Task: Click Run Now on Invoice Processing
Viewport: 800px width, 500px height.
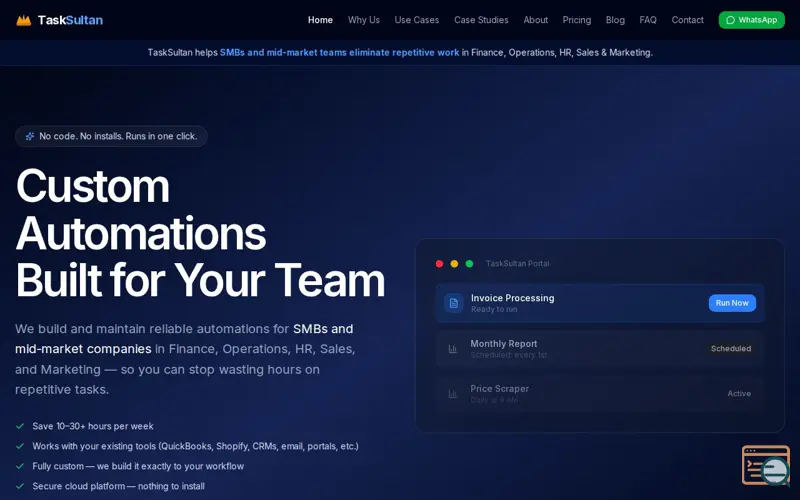Action: coord(732,303)
